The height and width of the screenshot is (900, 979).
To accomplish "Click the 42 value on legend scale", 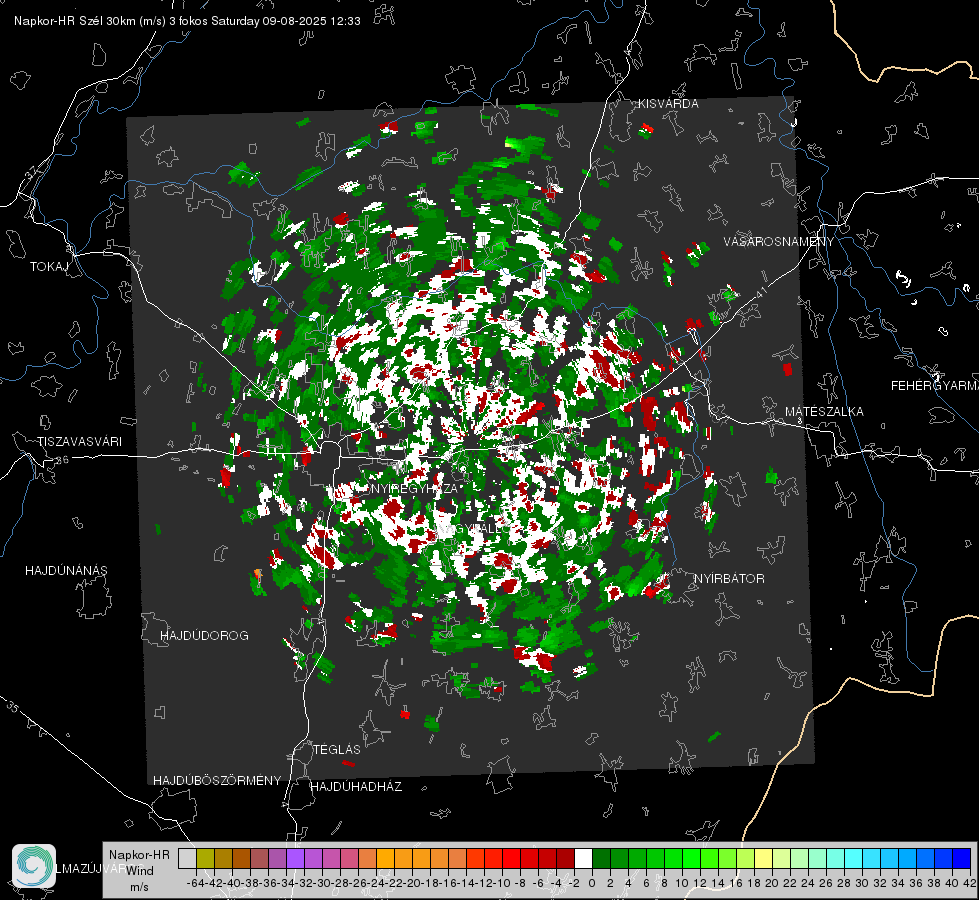I will [970, 883].
